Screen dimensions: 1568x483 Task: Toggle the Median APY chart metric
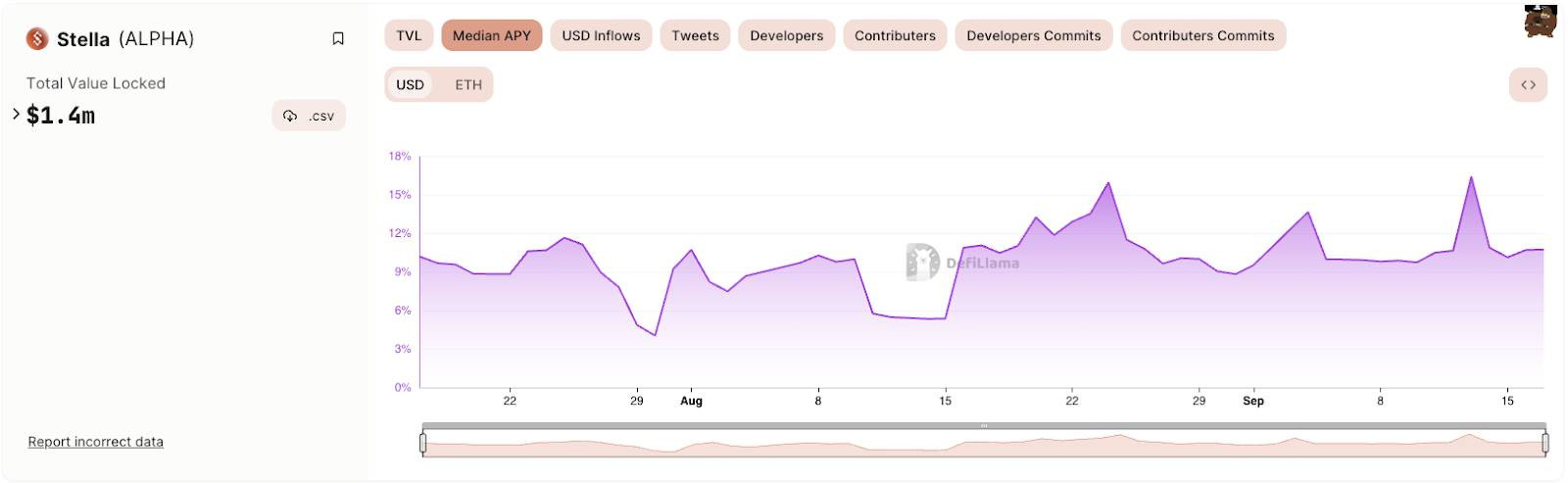[492, 35]
